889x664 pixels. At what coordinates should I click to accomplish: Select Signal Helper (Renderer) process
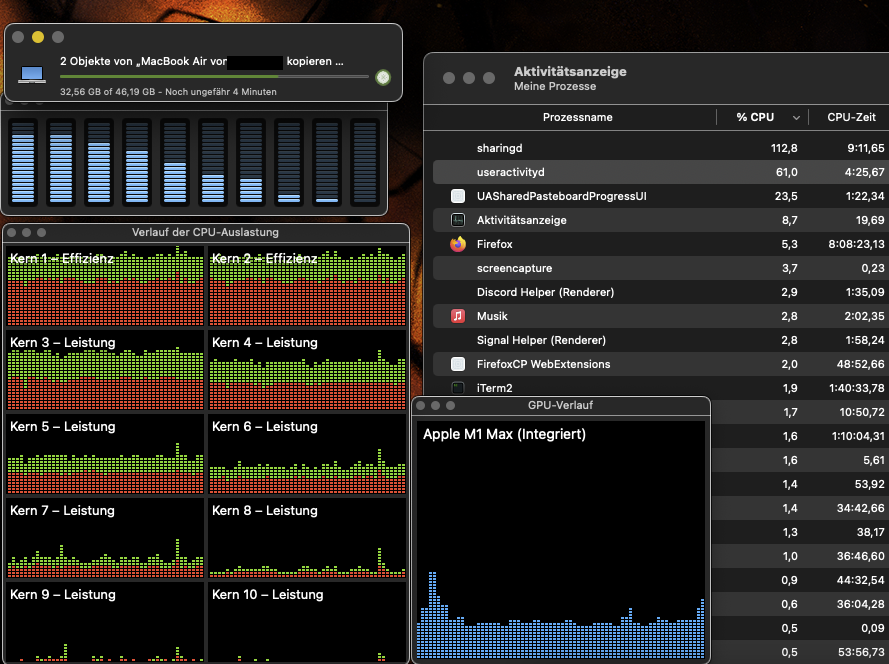click(661, 340)
